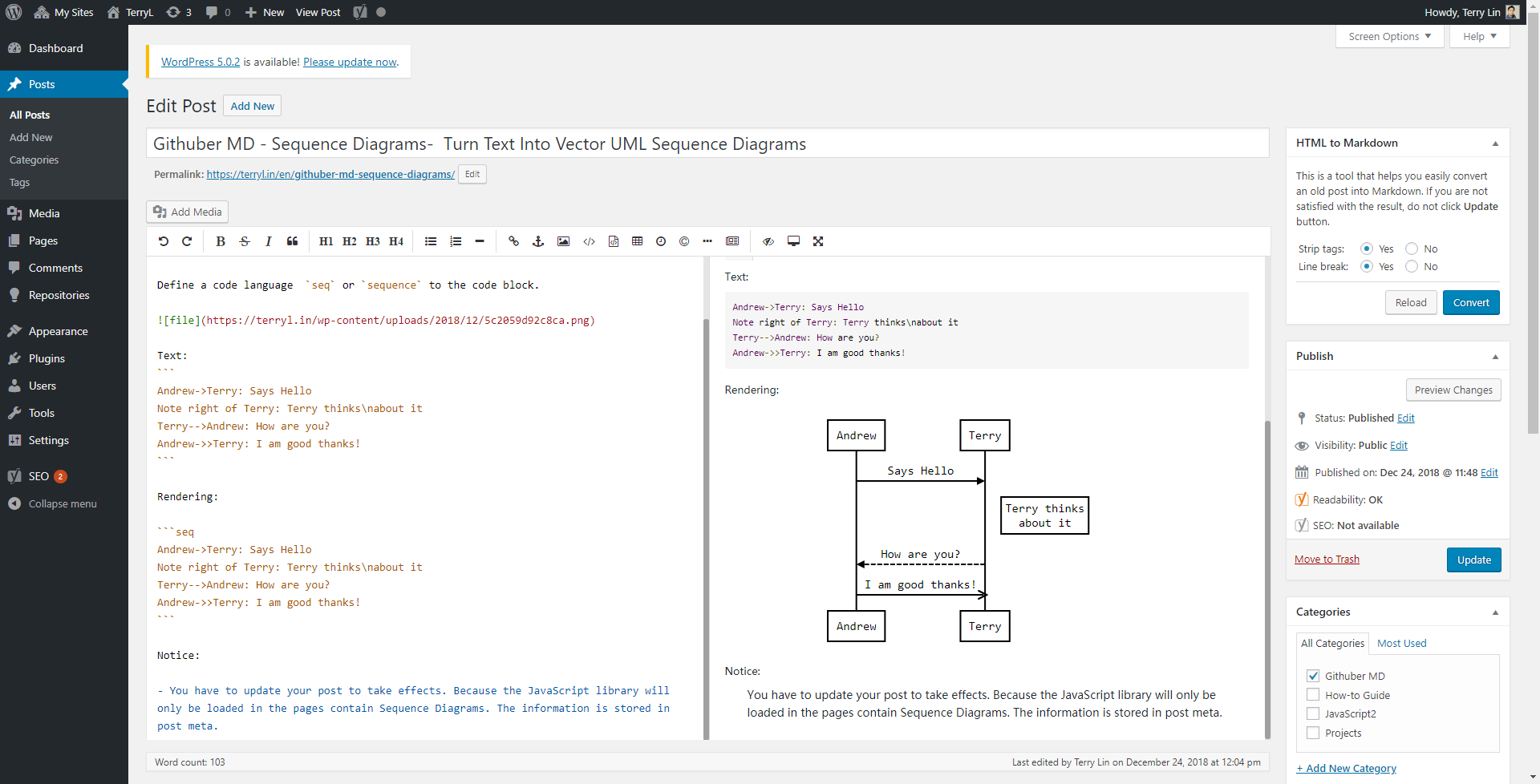
Task: Apply H2 heading
Action: coord(350,241)
